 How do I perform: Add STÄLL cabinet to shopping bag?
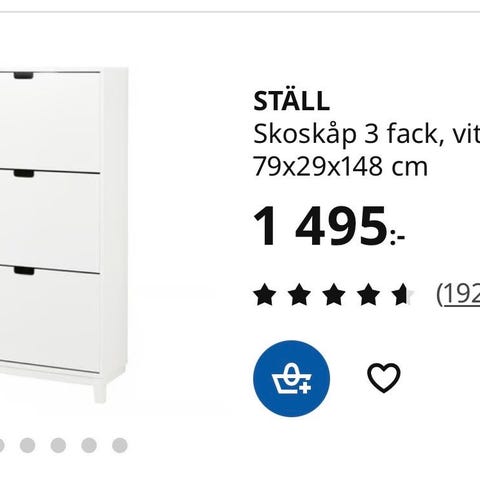point(291,378)
